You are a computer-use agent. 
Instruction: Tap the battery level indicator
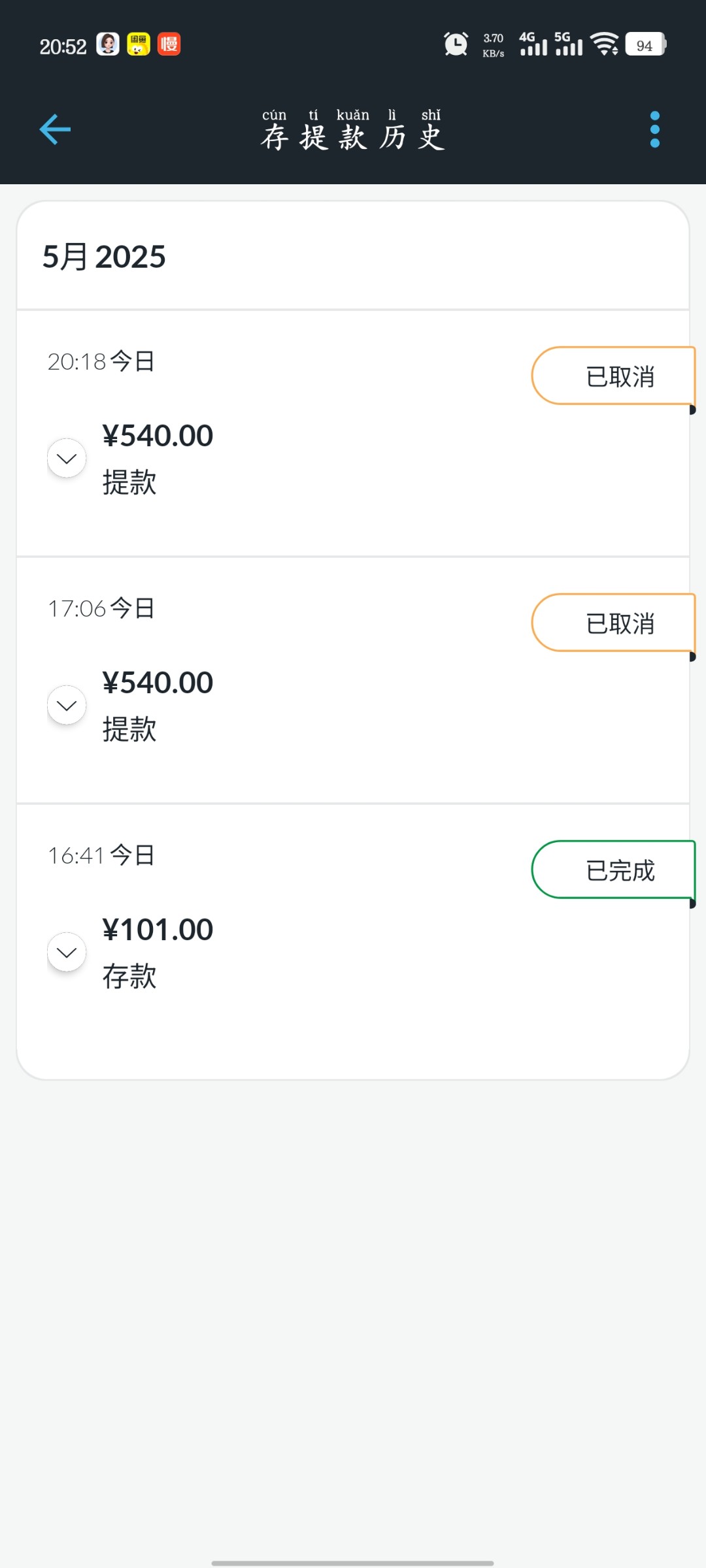point(645,44)
